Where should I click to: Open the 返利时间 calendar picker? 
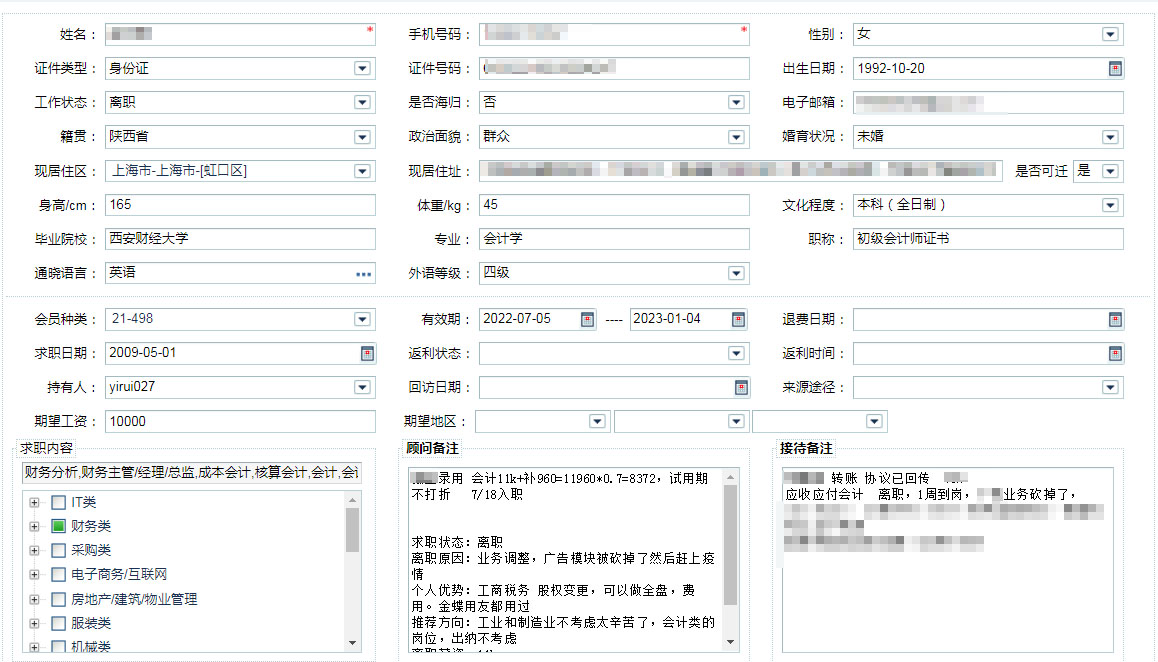[x=1115, y=353]
